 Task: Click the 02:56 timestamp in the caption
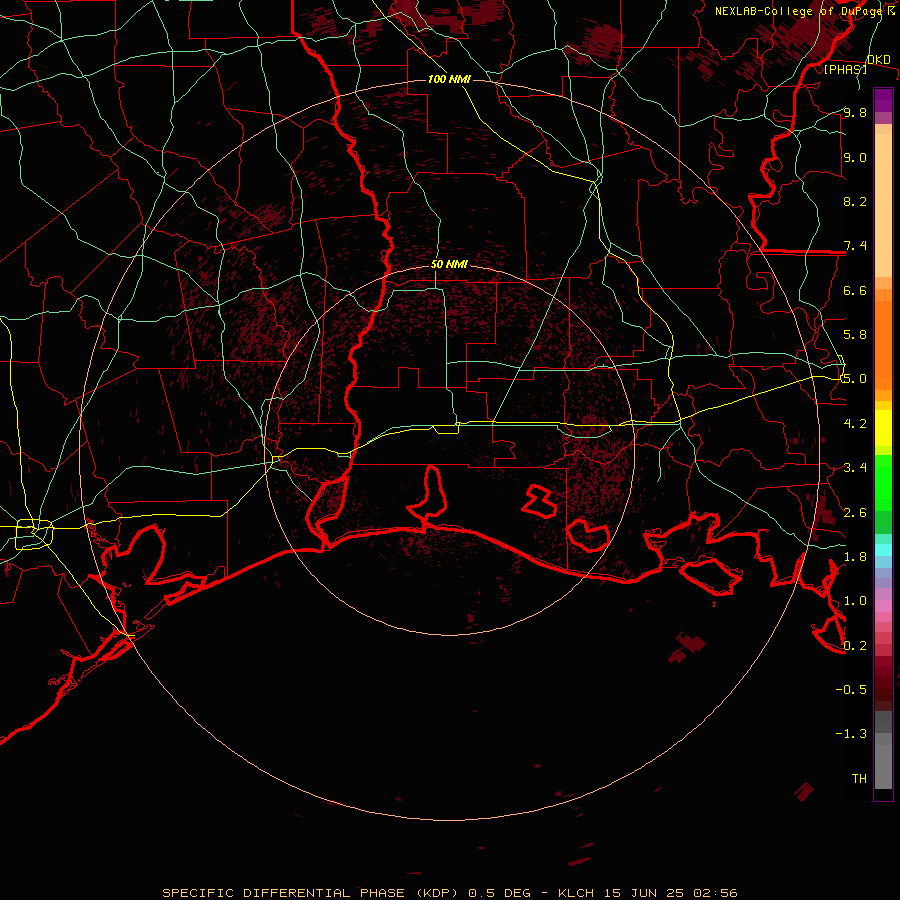[715, 893]
